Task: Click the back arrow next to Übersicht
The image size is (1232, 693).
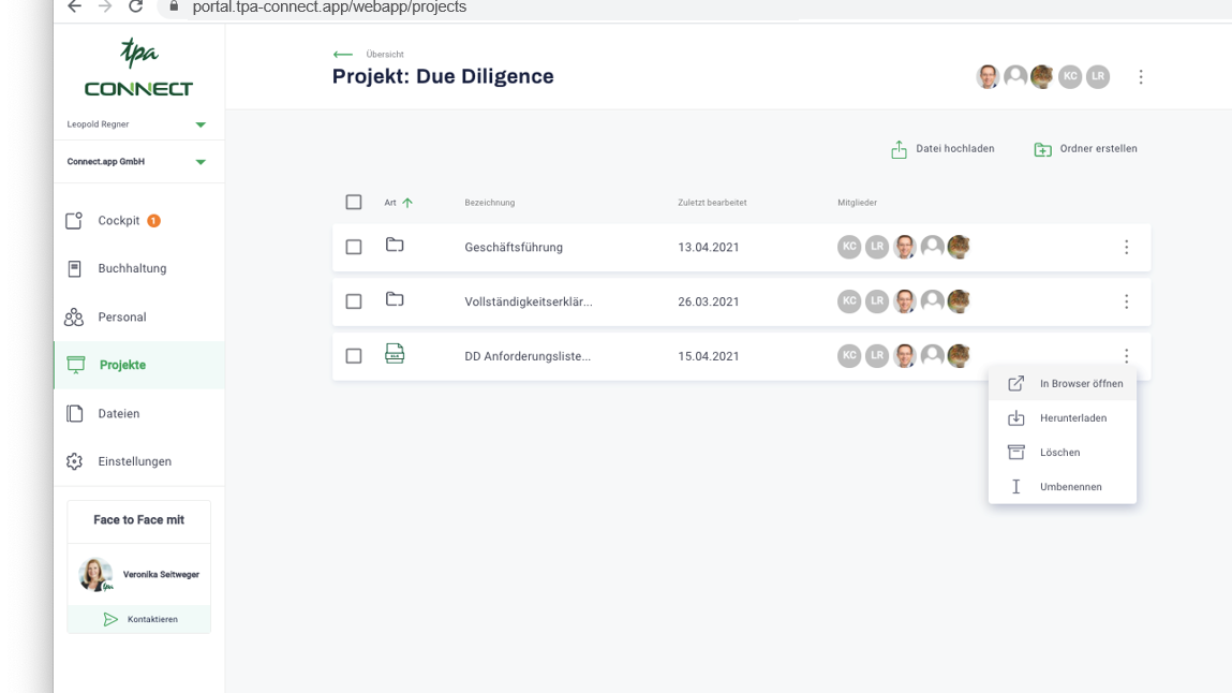Action: click(x=343, y=54)
